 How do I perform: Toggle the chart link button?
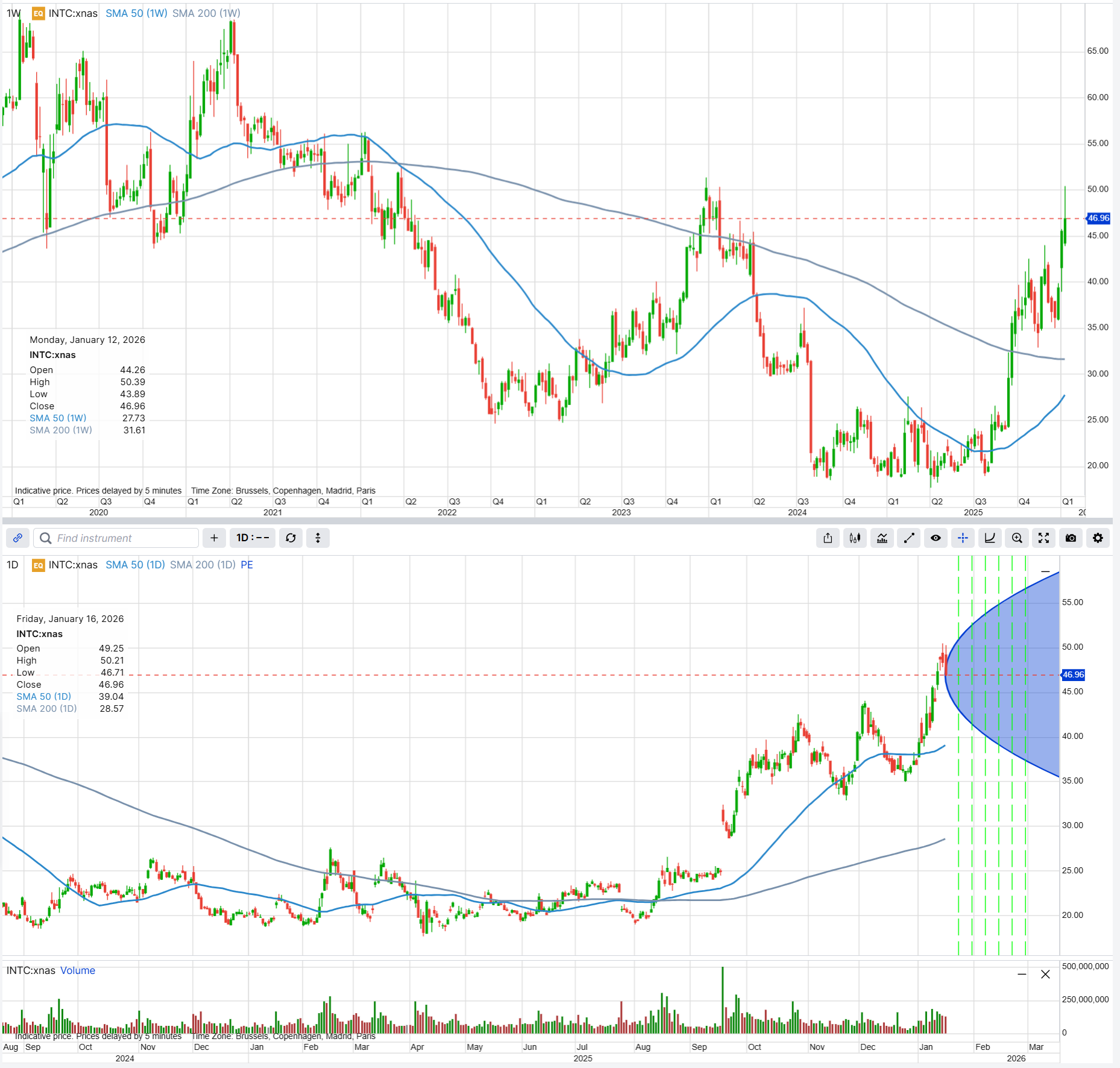[17, 538]
